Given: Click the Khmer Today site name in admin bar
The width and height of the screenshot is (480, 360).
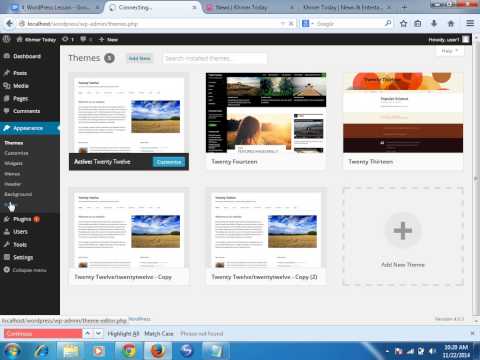Looking at the screenshot, I should click(36, 39).
